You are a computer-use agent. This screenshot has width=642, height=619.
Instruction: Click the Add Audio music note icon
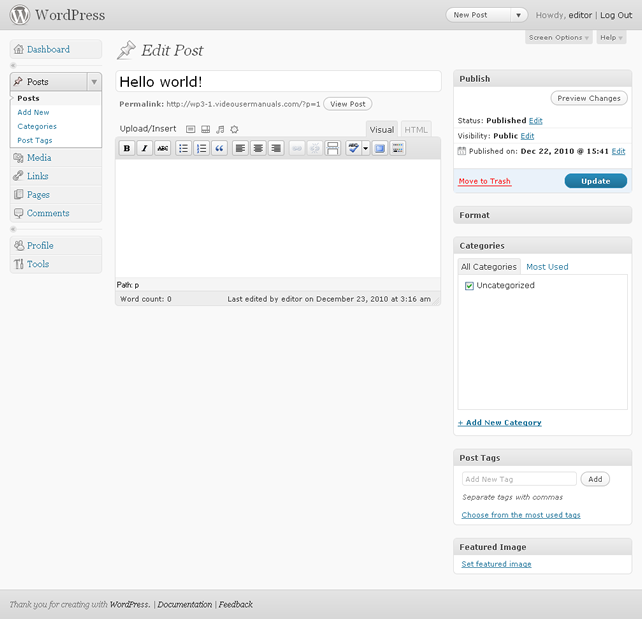click(220, 129)
